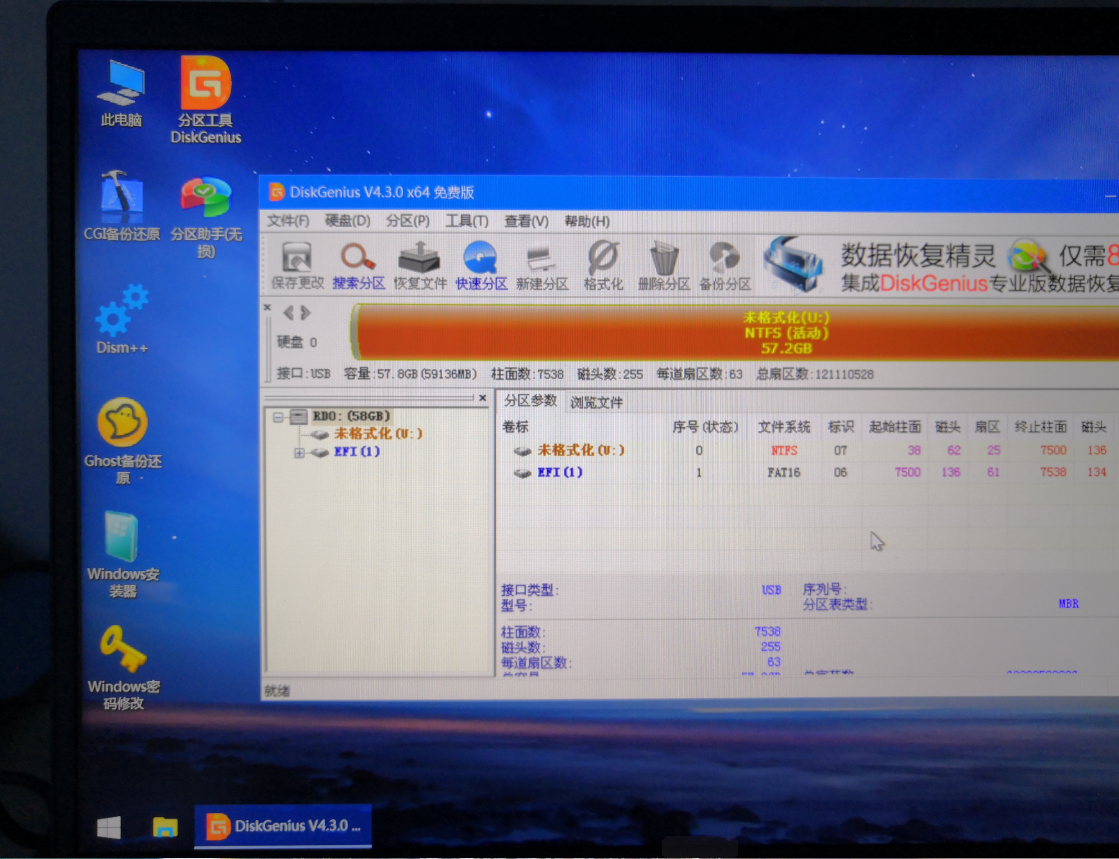Screen dimensions: 1119x859
Task: Click the FAT16 file system cell
Action: [x=784, y=472]
